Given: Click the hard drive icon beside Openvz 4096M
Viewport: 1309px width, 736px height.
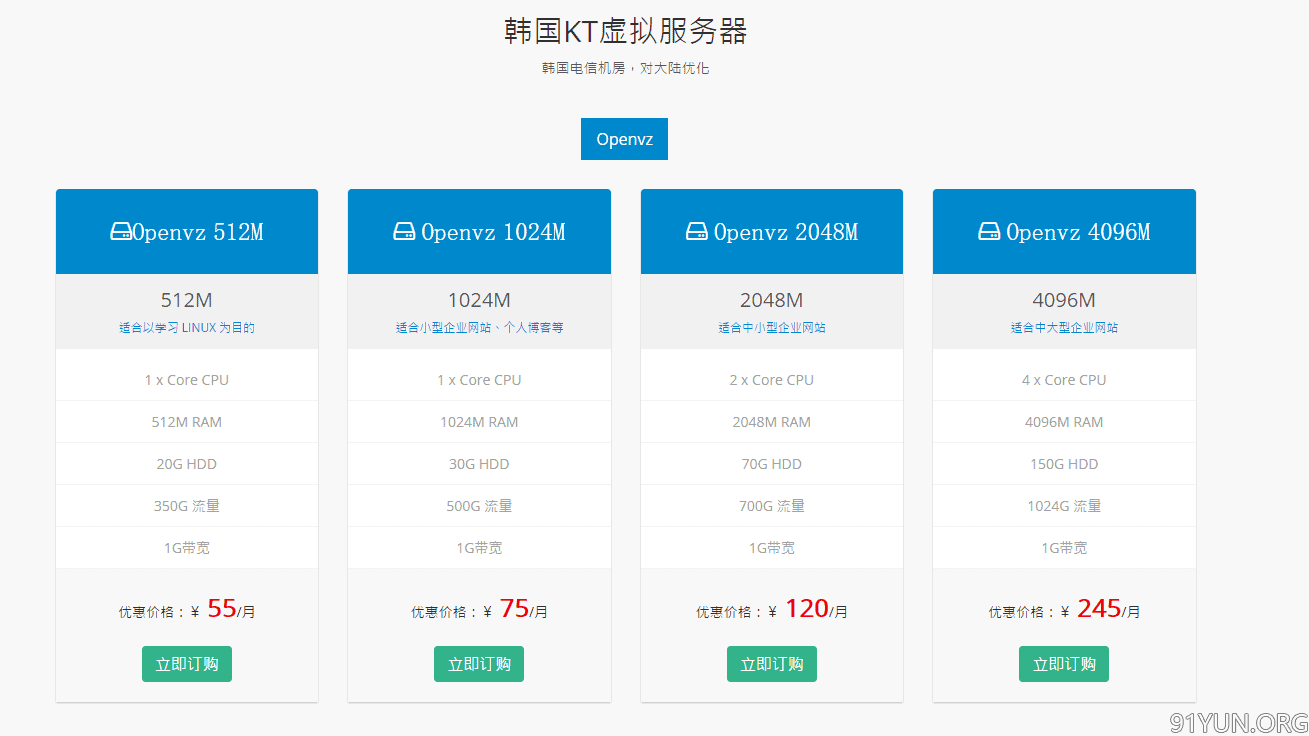Looking at the screenshot, I should pyautogui.click(x=989, y=232).
